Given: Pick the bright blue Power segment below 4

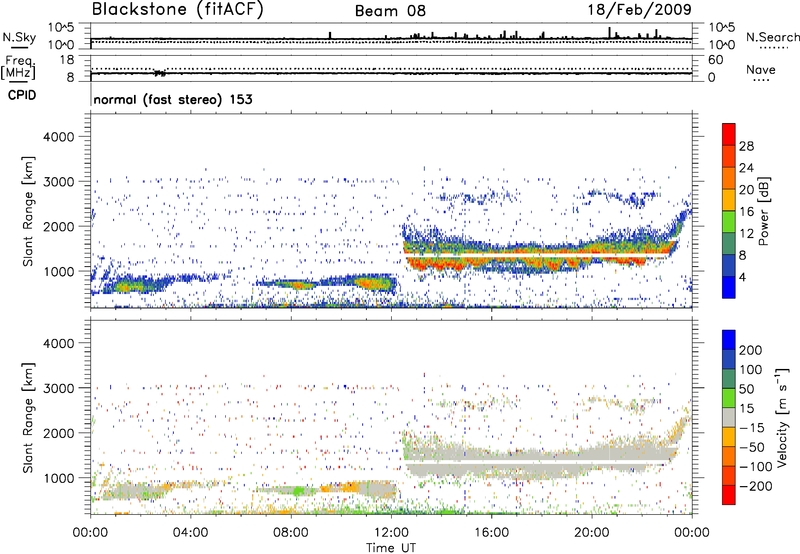Looking at the screenshot, I should coord(729,287).
